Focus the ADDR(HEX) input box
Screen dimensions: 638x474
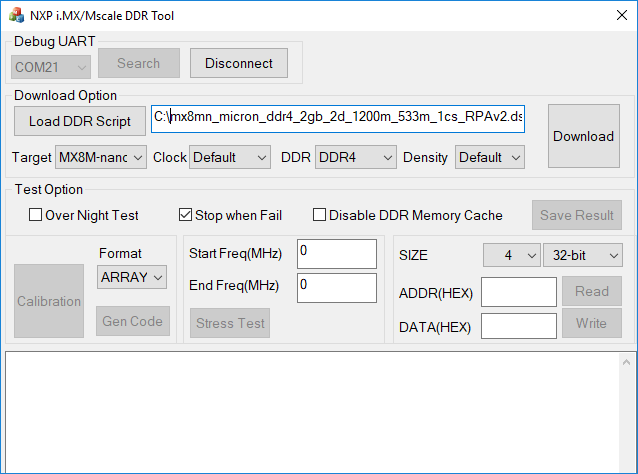pyautogui.click(x=518, y=292)
